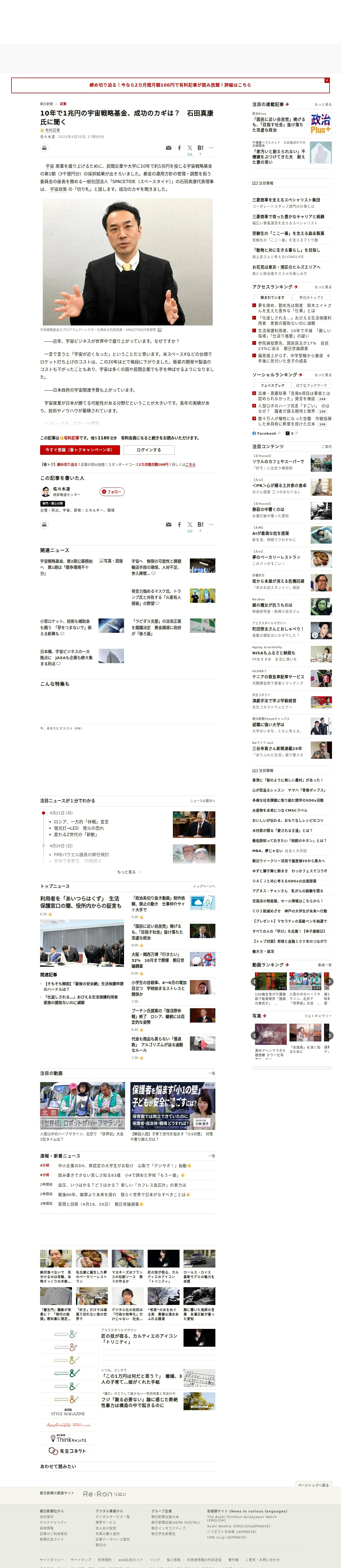Share on Facebook icon under headline
This screenshot has width=341, height=1568.
(x=179, y=148)
